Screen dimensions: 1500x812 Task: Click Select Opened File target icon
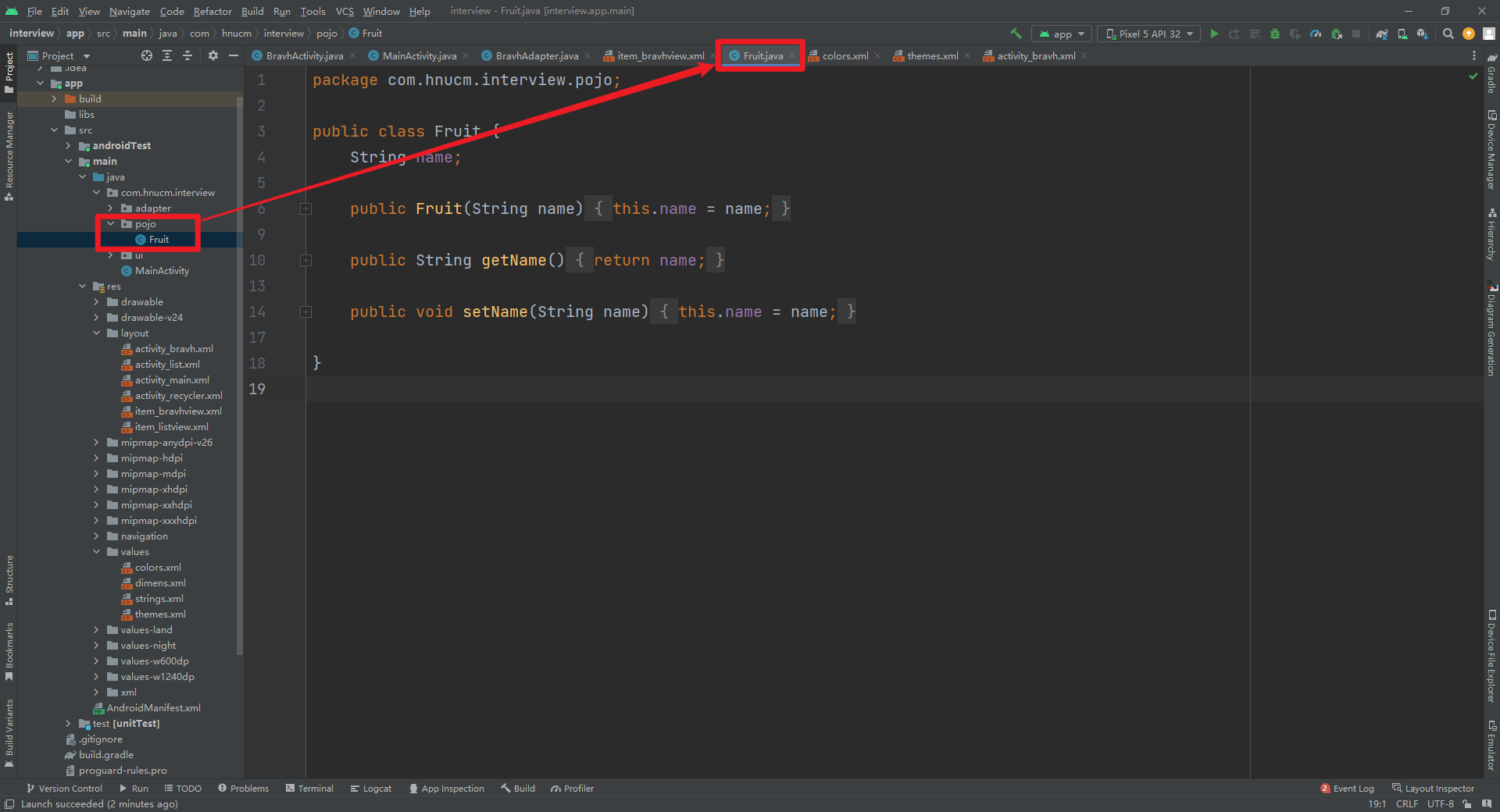coord(147,55)
